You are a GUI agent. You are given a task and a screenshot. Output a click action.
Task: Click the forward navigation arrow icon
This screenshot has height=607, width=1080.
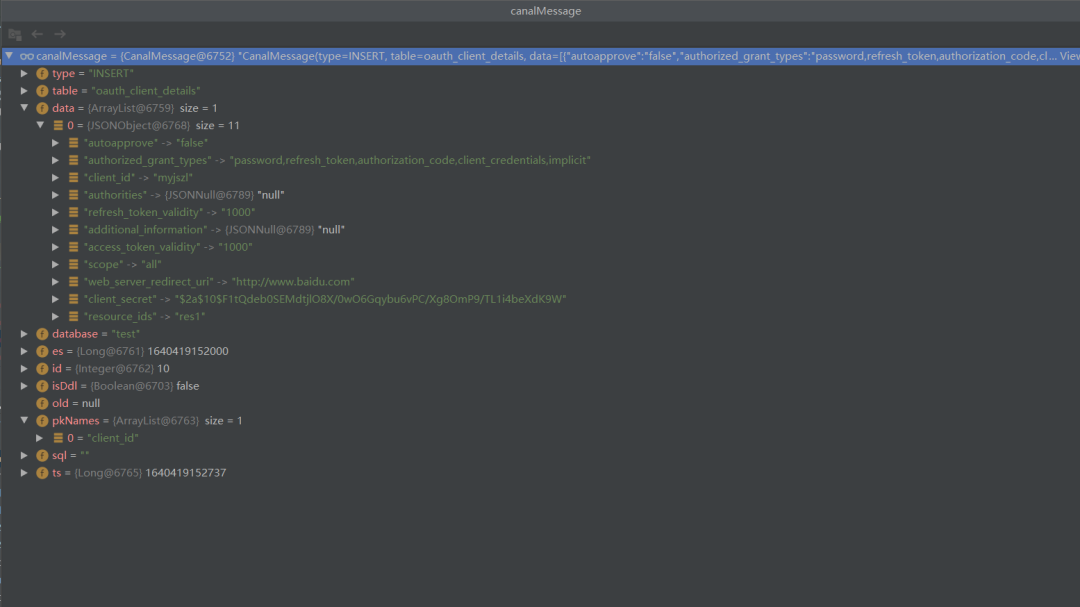pos(60,34)
